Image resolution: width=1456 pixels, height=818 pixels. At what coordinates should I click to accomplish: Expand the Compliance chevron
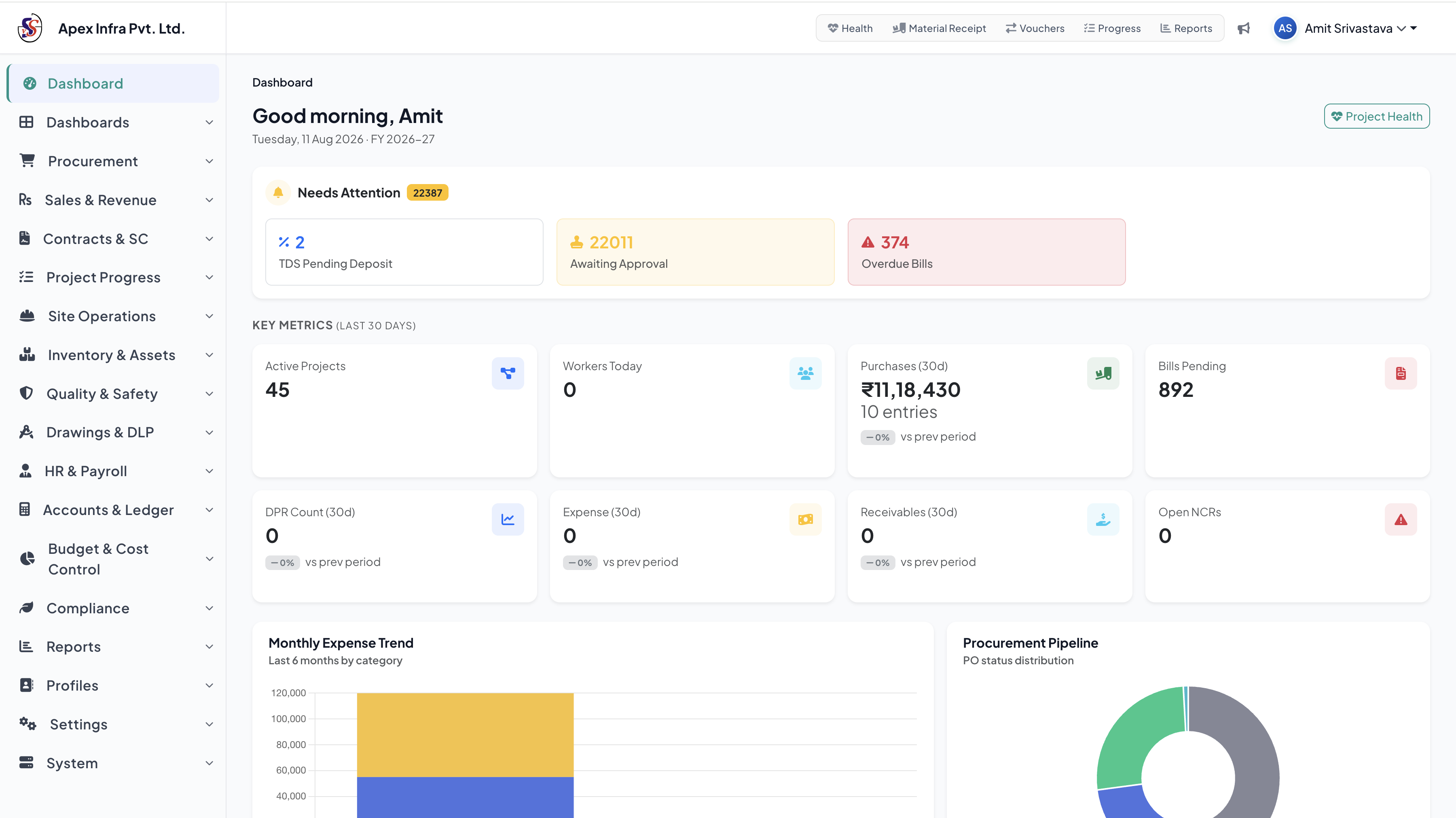point(209,608)
